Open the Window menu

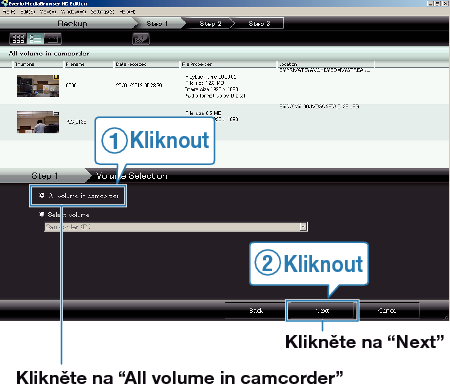point(73,12)
